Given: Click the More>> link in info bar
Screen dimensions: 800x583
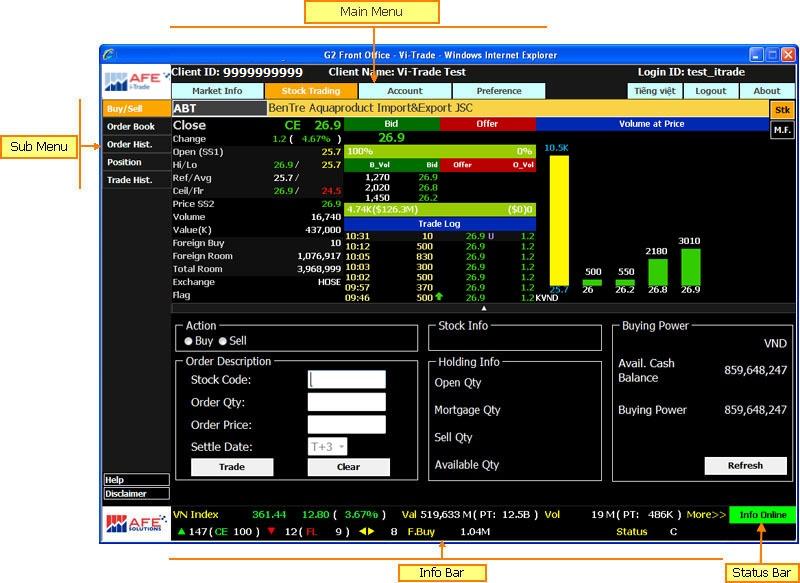Looking at the screenshot, I should [x=707, y=515].
